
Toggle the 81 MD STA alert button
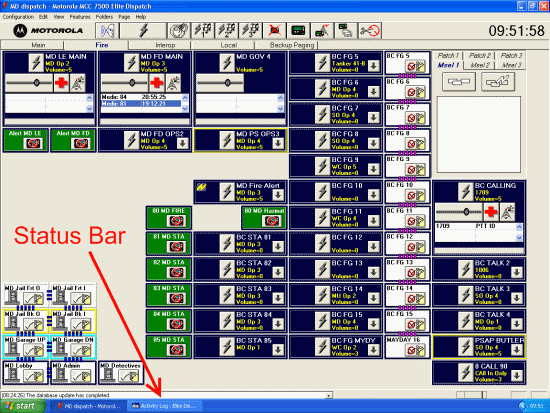click(169, 243)
